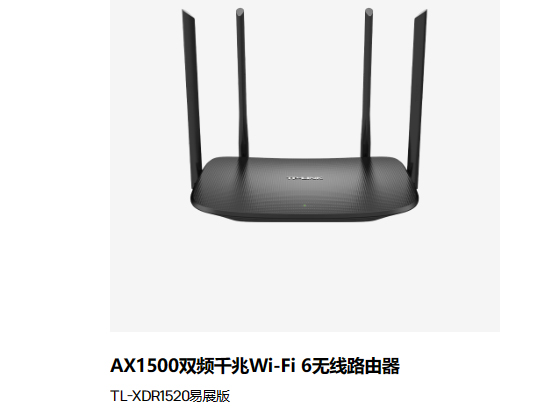
Task: Click the gray card area below the router
Action: [304, 280]
